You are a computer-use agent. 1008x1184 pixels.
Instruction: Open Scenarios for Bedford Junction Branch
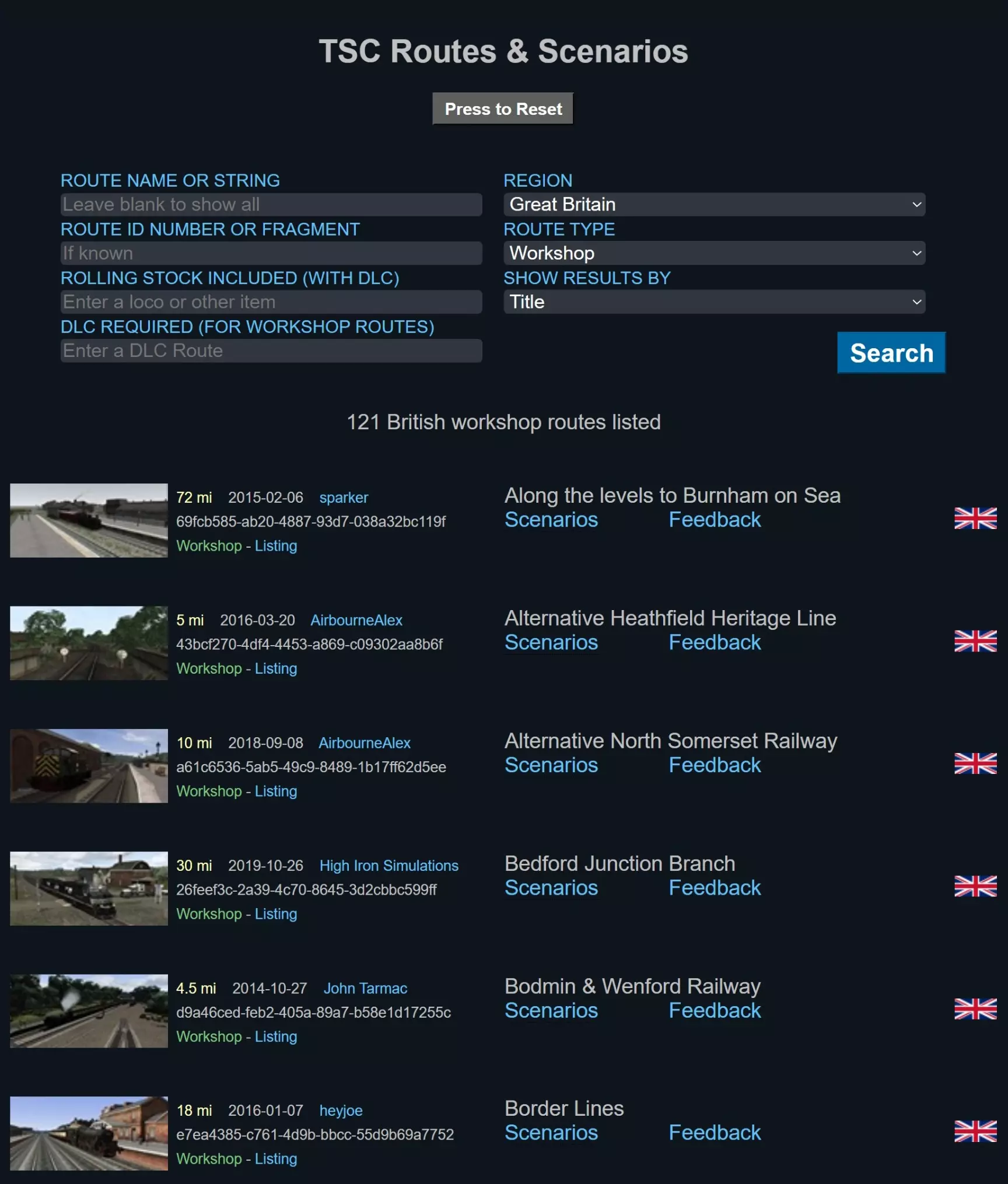pyautogui.click(x=551, y=888)
